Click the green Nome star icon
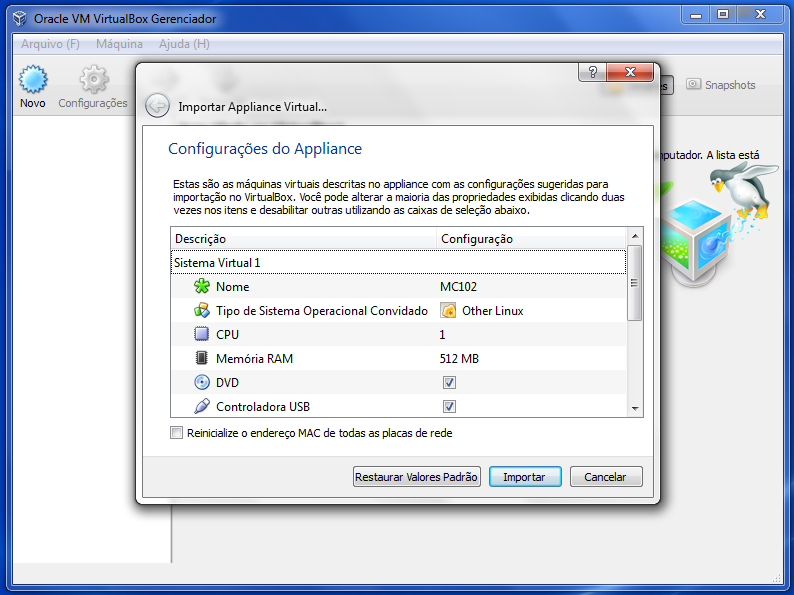Screen dimensions: 794x595 tap(202, 286)
